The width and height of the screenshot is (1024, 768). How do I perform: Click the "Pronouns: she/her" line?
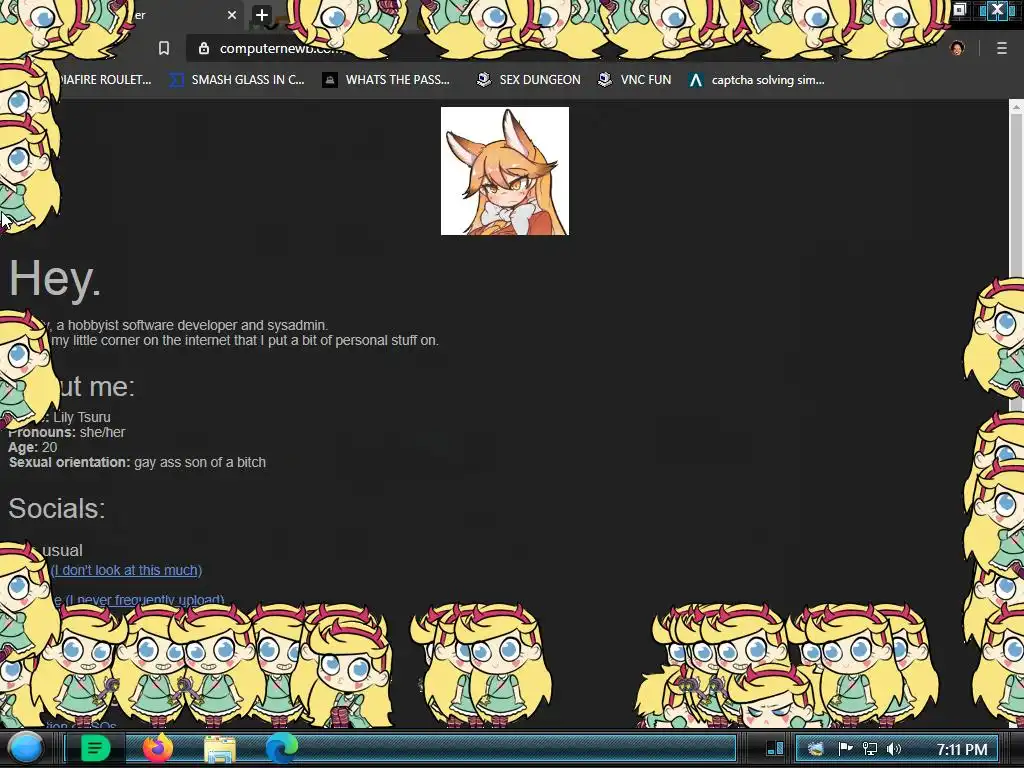pyautogui.click(x=67, y=432)
